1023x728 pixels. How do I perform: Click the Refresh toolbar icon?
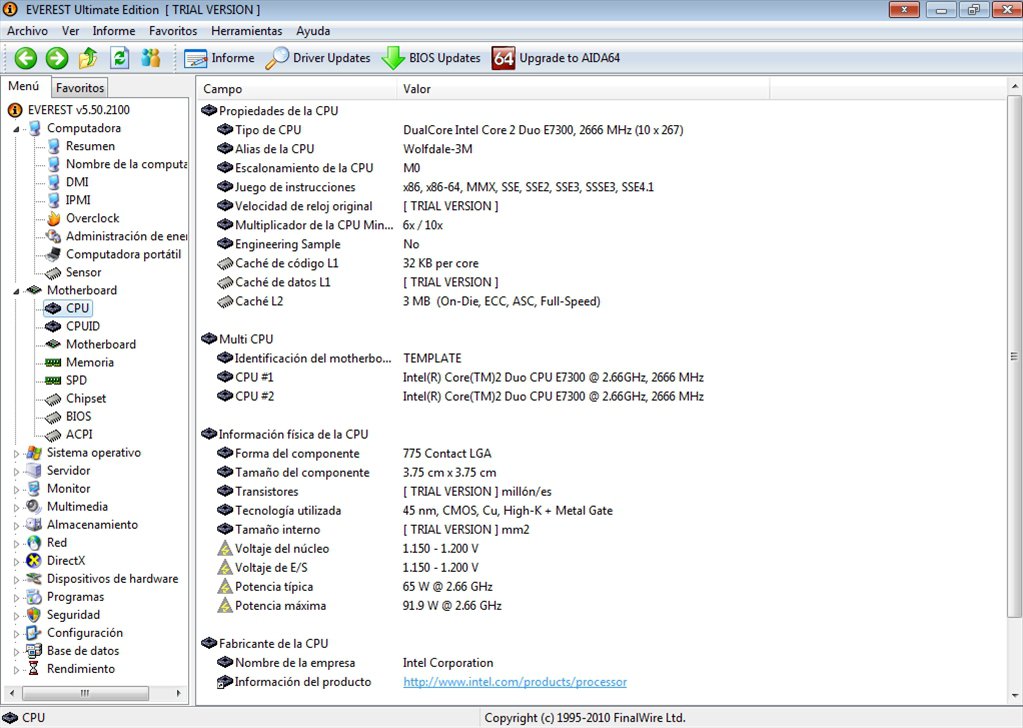tap(119, 58)
